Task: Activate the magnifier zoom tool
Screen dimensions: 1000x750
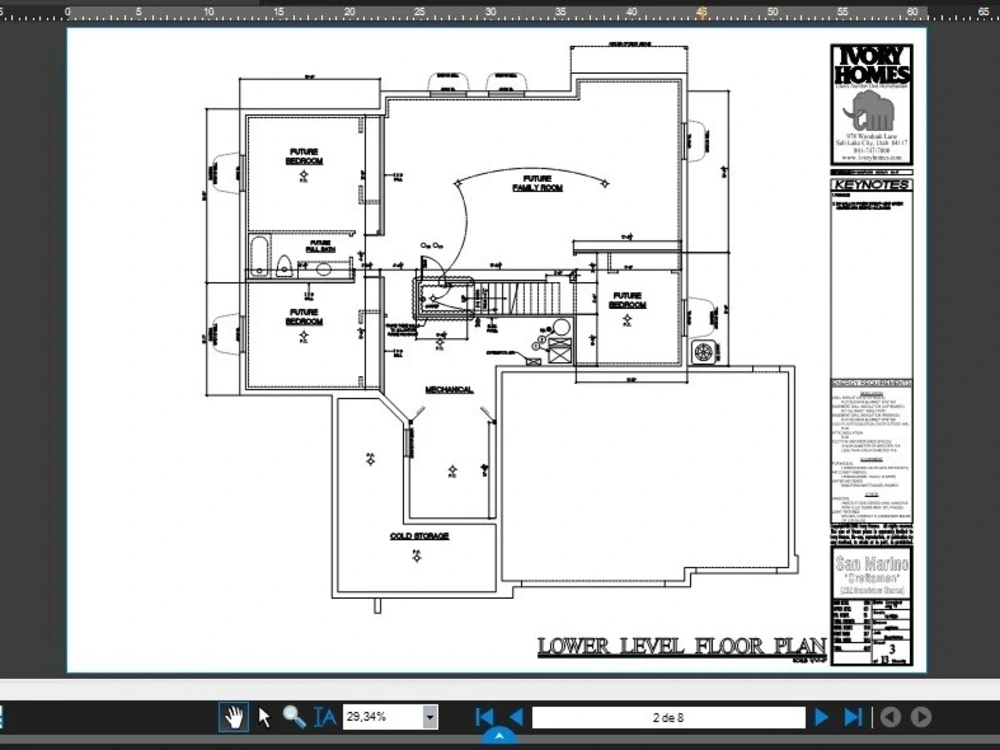Action: click(292, 716)
